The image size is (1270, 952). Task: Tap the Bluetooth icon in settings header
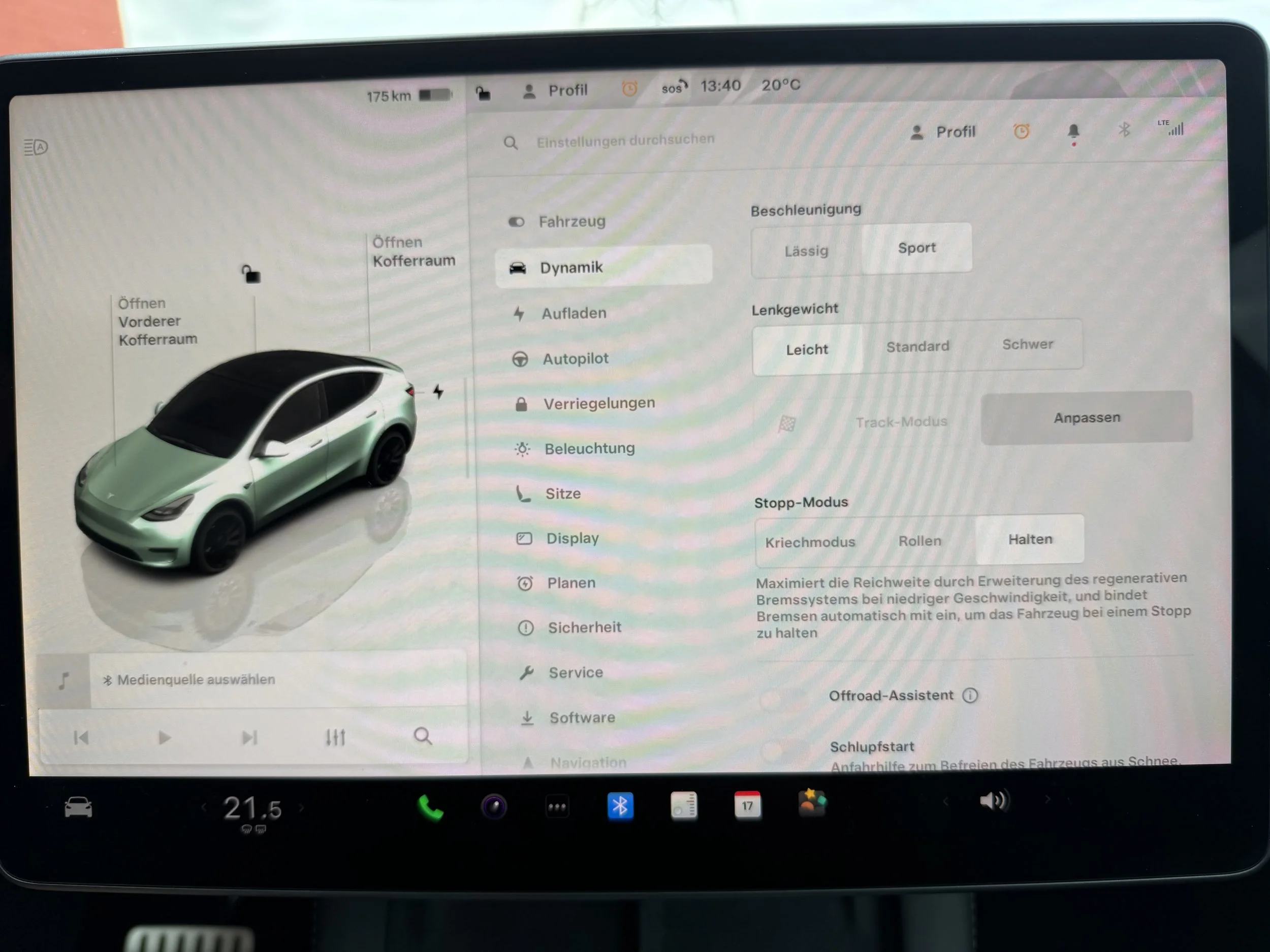point(1124,129)
